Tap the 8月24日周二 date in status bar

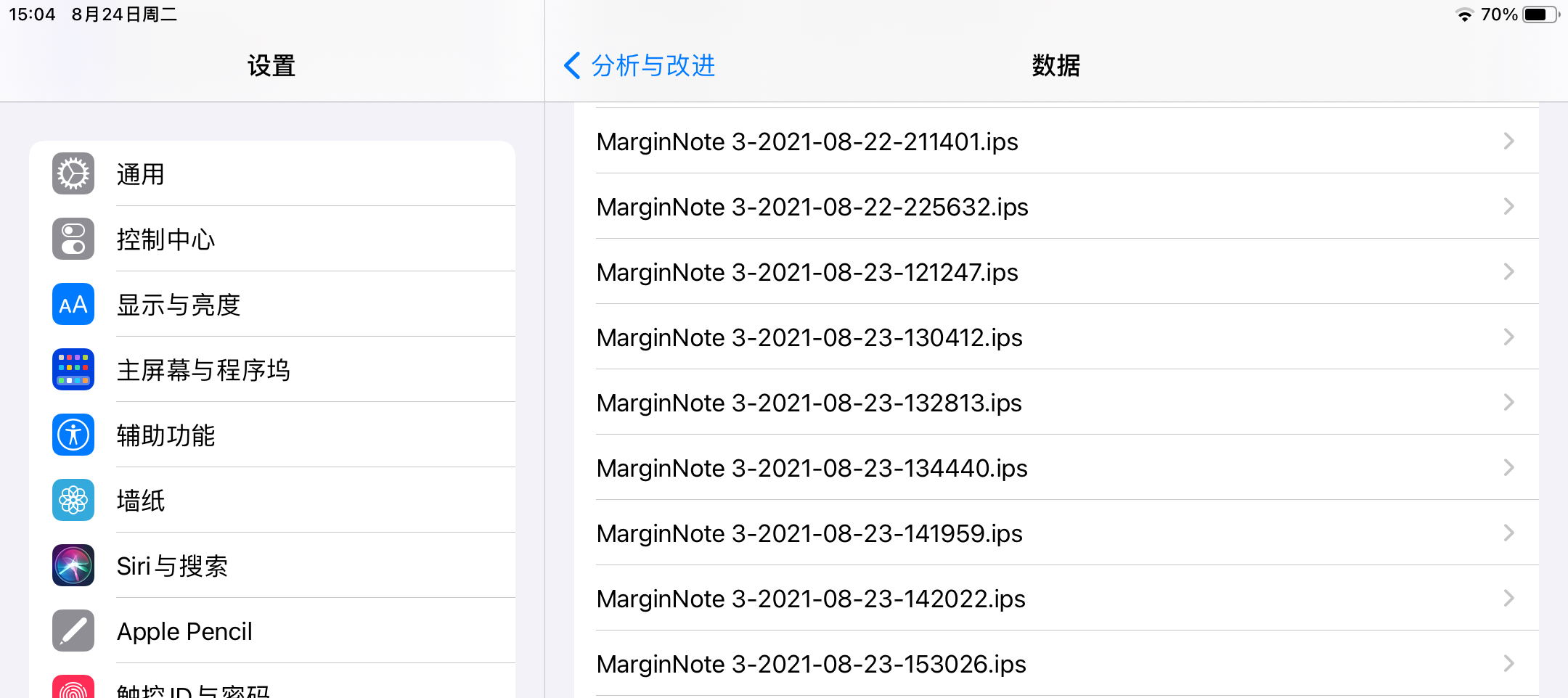tap(124, 15)
